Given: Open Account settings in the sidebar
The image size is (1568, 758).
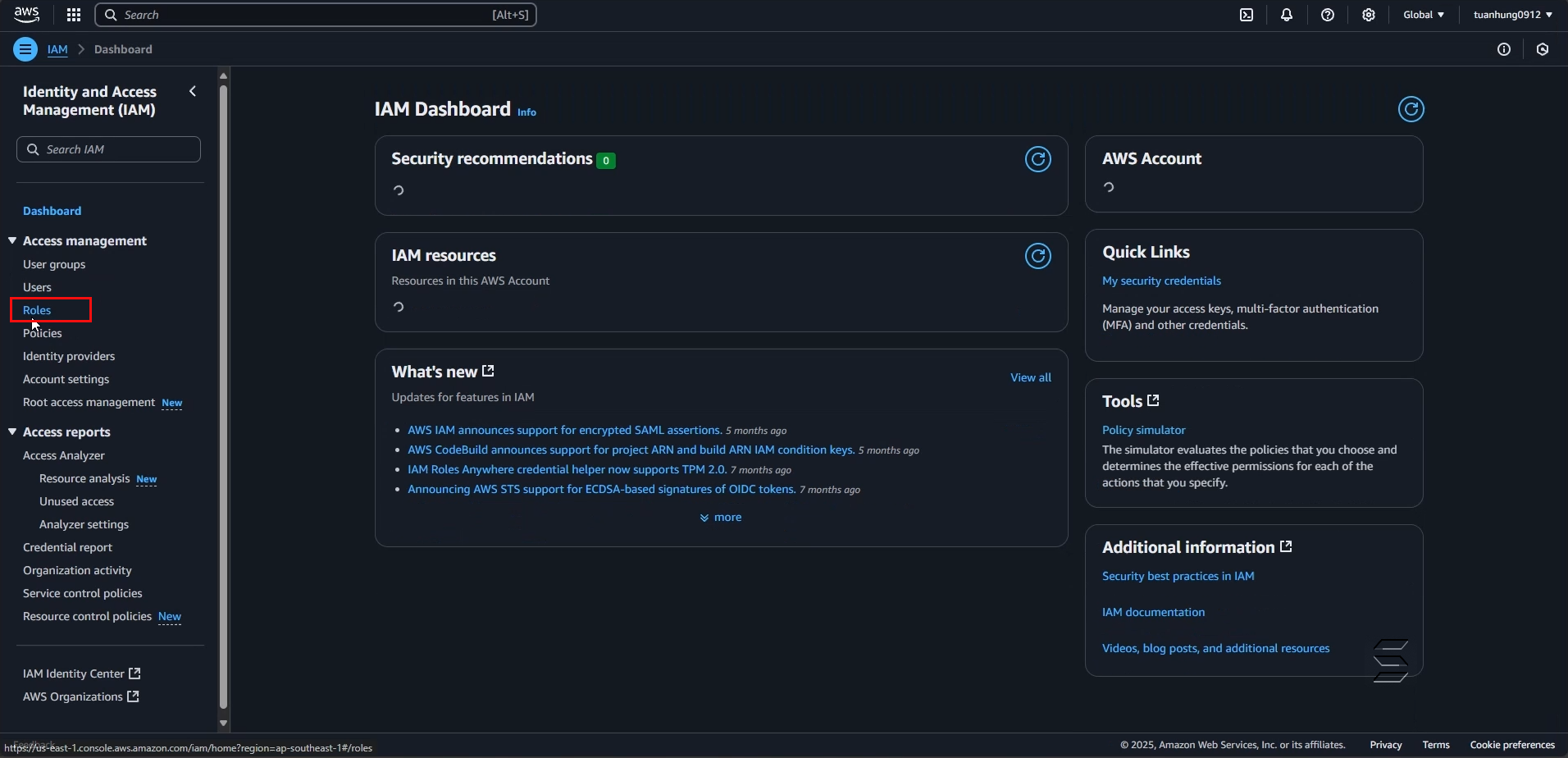Looking at the screenshot, I should click(66, 379).
